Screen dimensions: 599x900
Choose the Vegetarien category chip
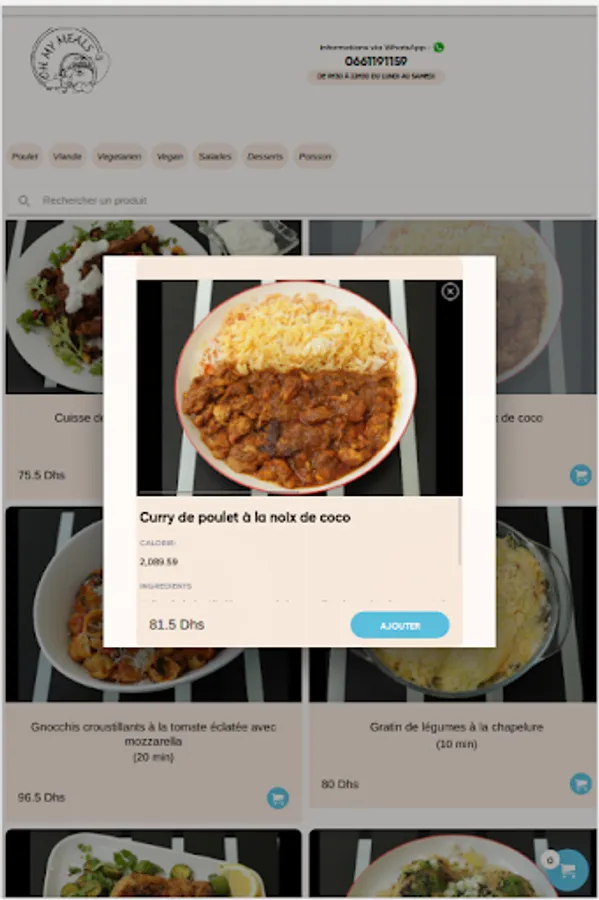pyautogui.click(x=119, y=156)
